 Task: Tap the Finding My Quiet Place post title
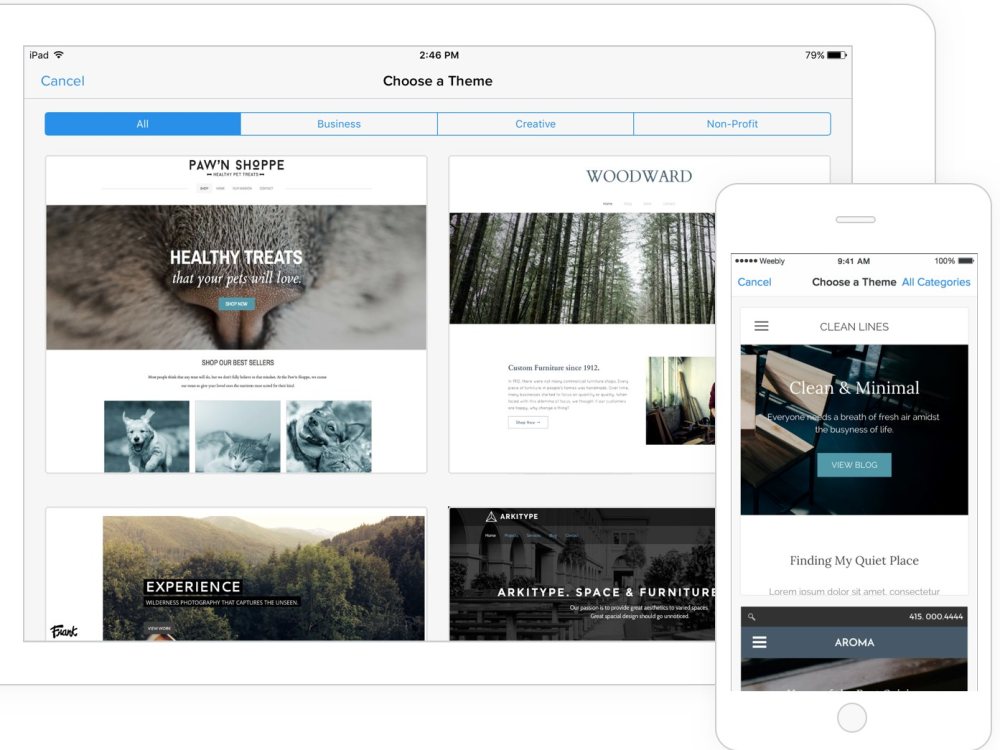(854, 561)
